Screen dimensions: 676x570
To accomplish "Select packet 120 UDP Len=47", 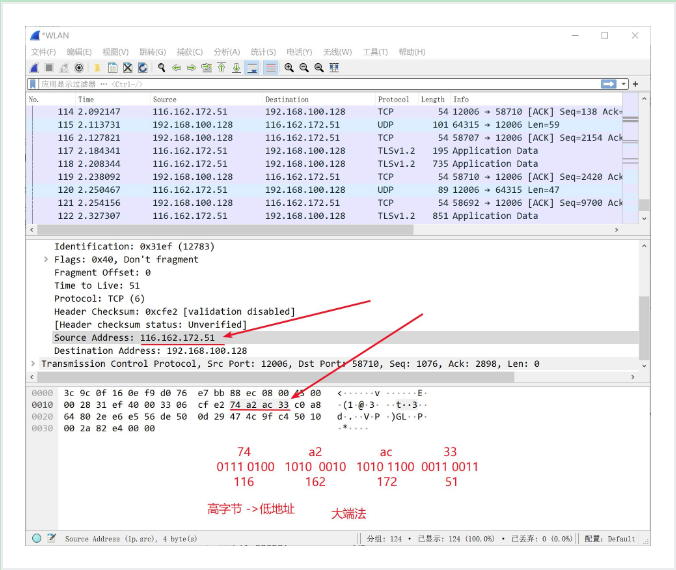I will [325, 190].
